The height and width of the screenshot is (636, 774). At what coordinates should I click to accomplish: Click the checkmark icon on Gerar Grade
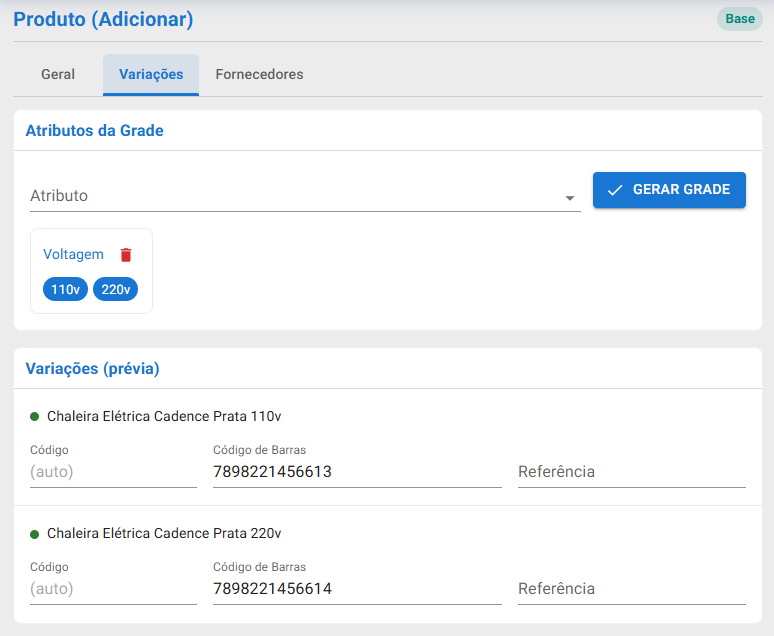615,190
